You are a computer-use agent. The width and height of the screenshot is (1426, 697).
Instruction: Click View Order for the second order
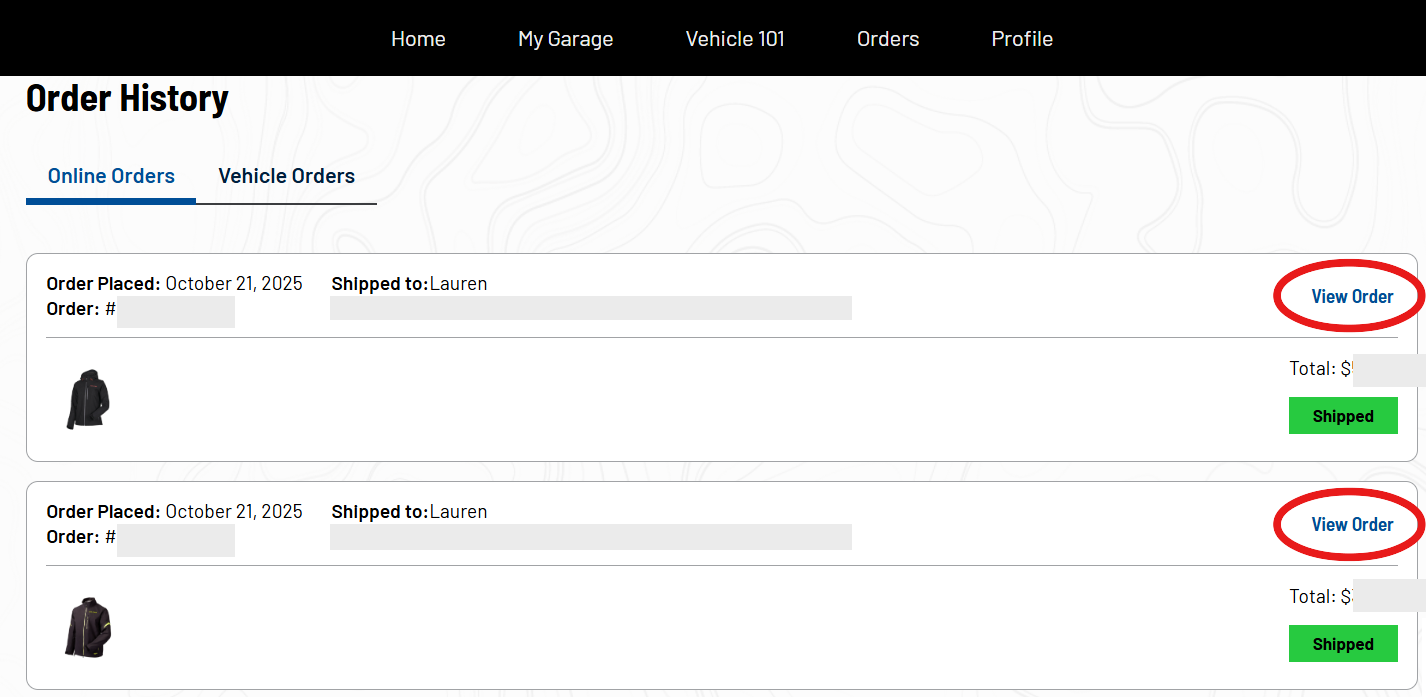click(x=1352, y=524)
